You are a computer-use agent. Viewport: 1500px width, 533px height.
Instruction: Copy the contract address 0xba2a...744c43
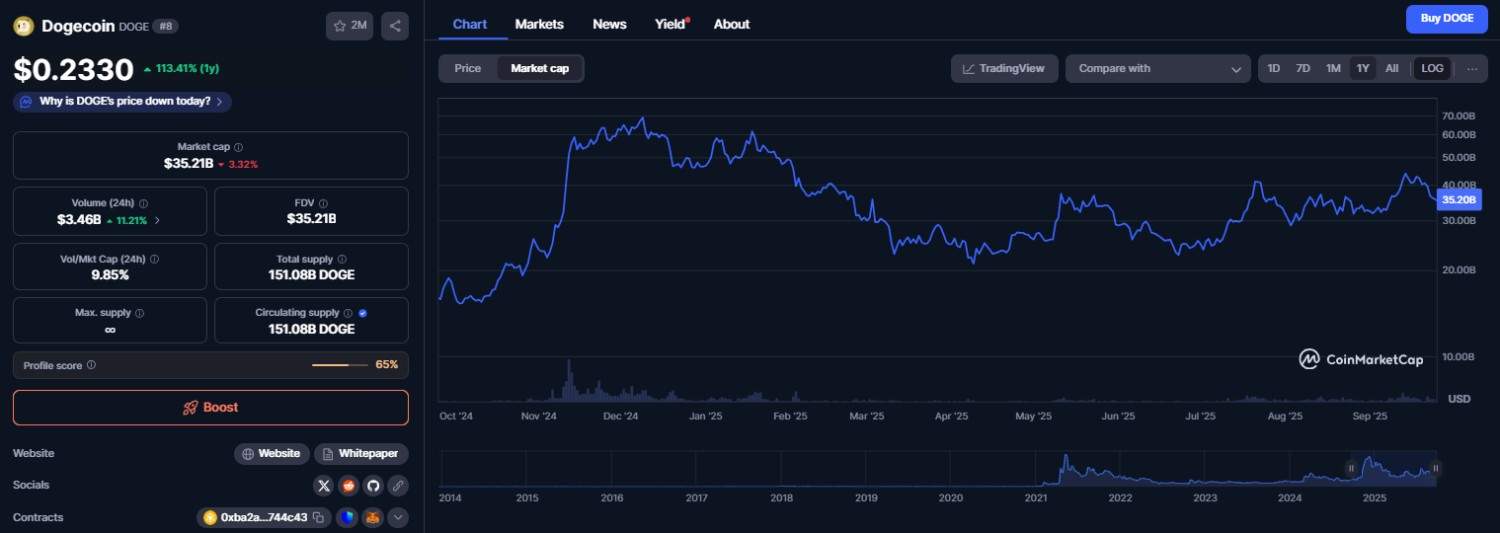[x=318, y=517]
